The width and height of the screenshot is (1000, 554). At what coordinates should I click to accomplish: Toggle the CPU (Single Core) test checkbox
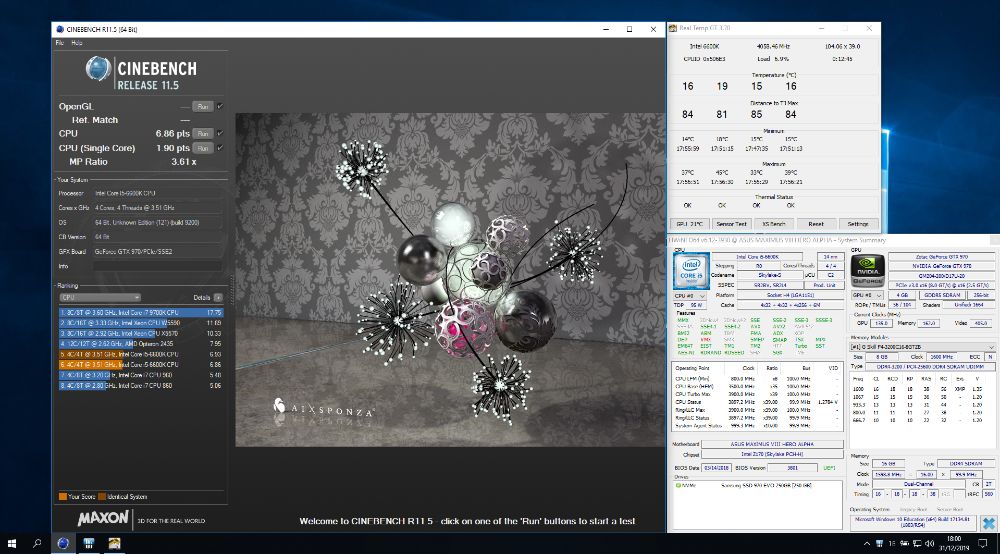tap(219, 148)
